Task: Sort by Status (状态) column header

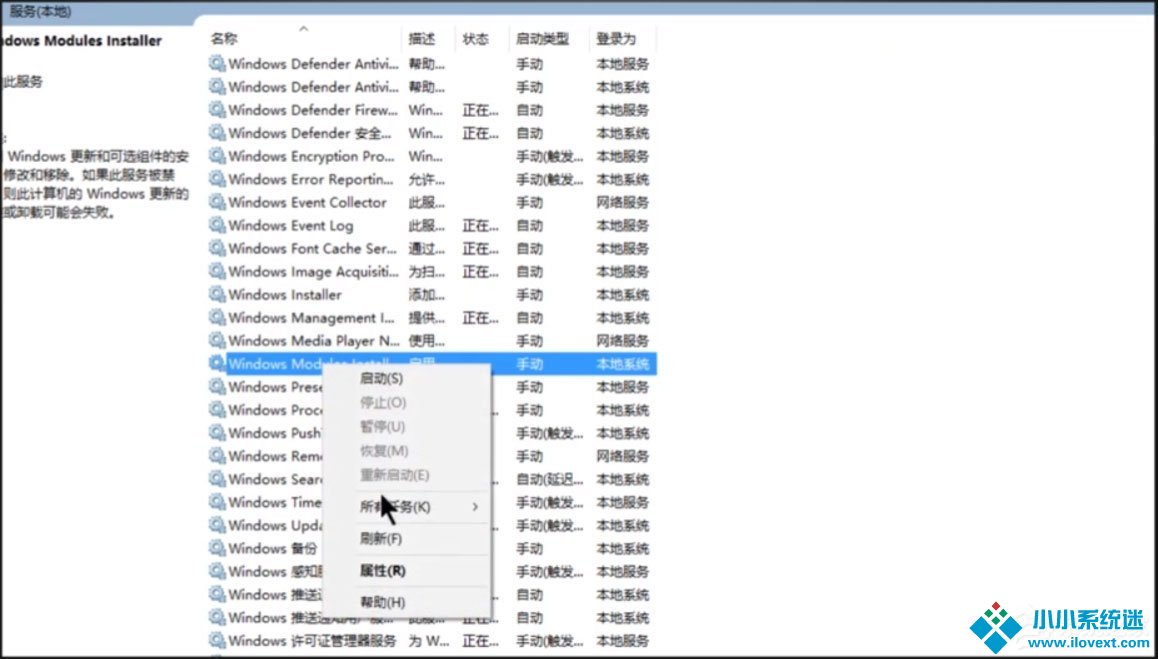Action: tap(476, 38)
